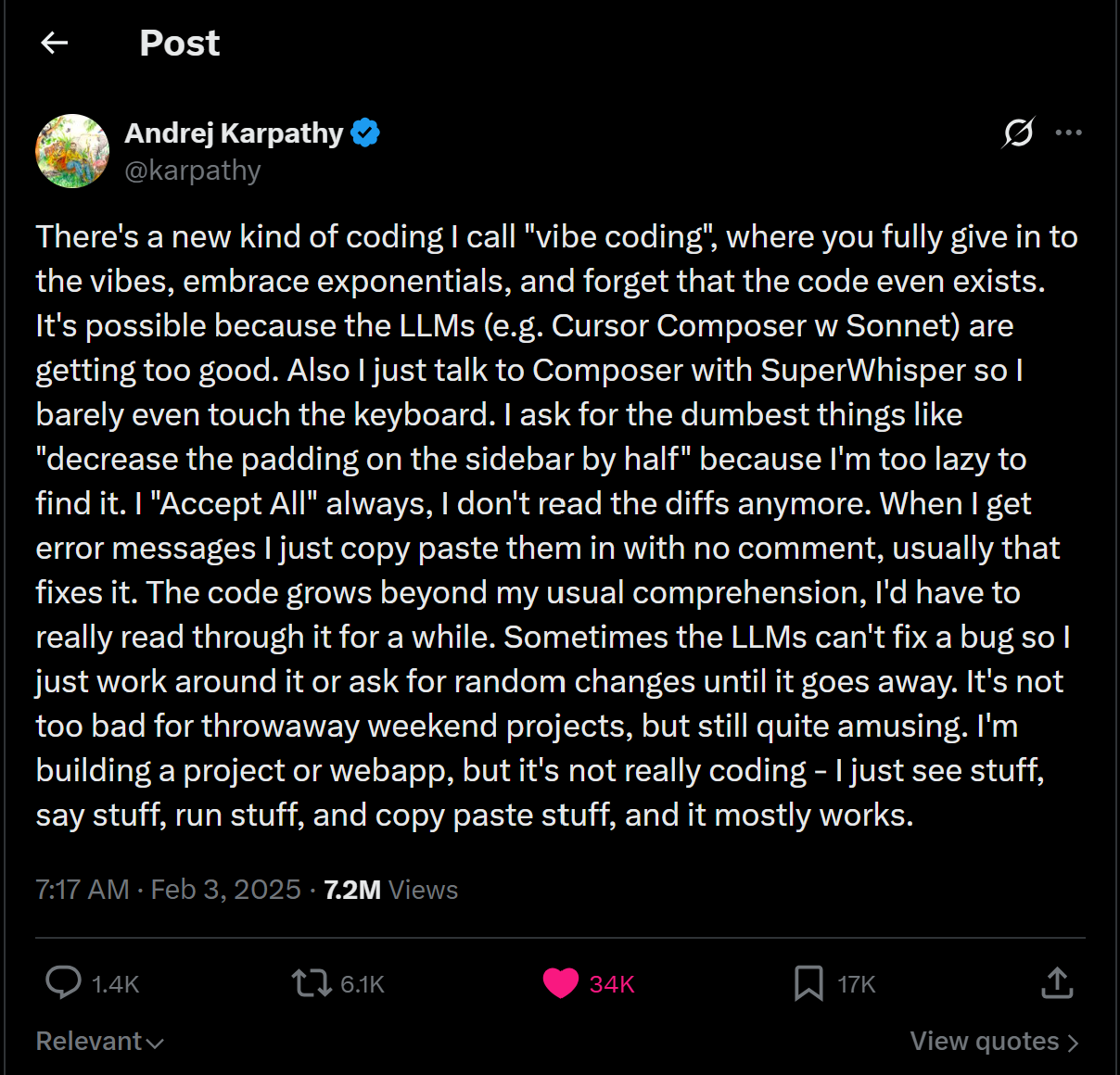Click the 6.1K reposts count
This screenshot has height=1075, width=1120.
(363, 984)
